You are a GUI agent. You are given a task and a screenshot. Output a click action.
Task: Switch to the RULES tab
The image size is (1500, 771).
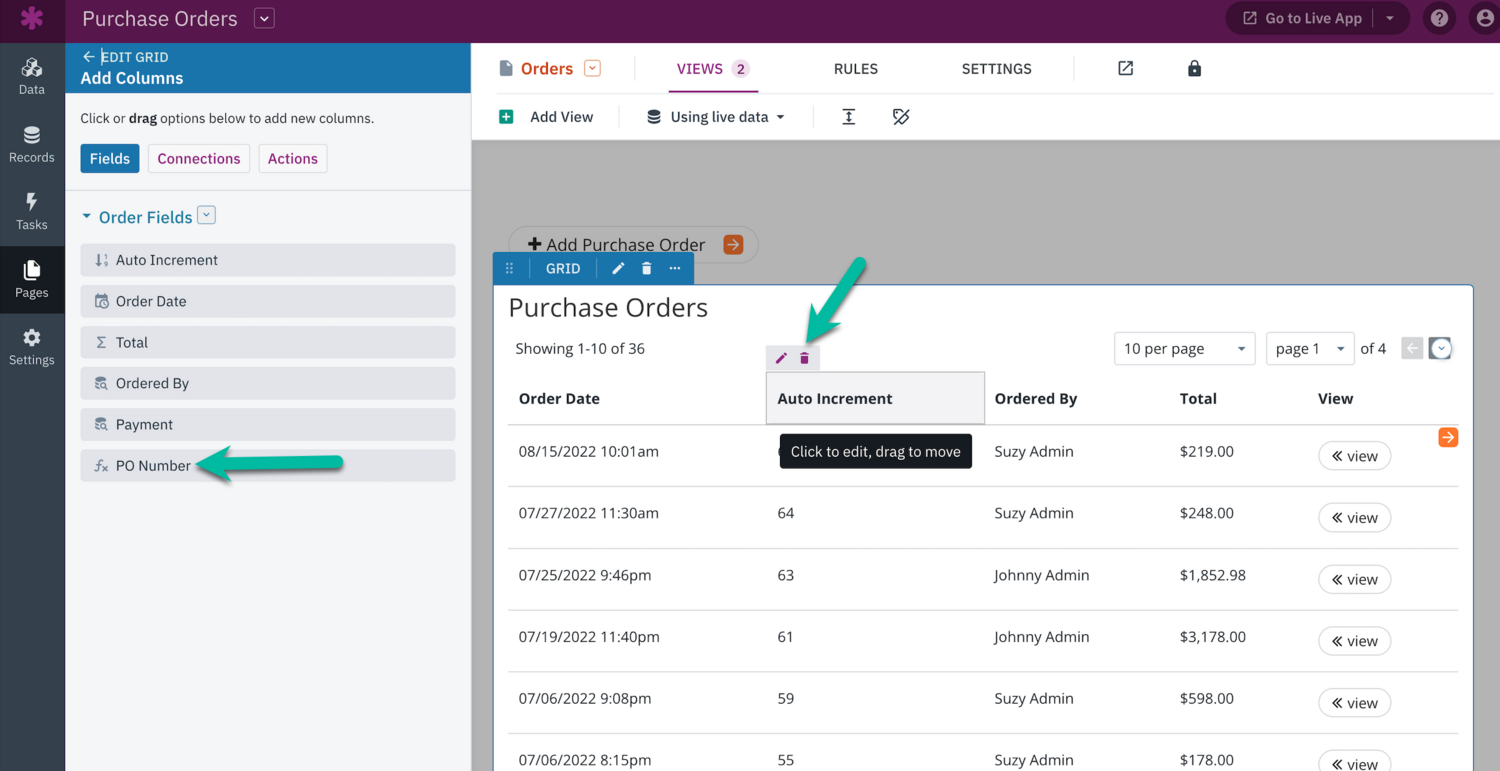[x=855, y=69]
